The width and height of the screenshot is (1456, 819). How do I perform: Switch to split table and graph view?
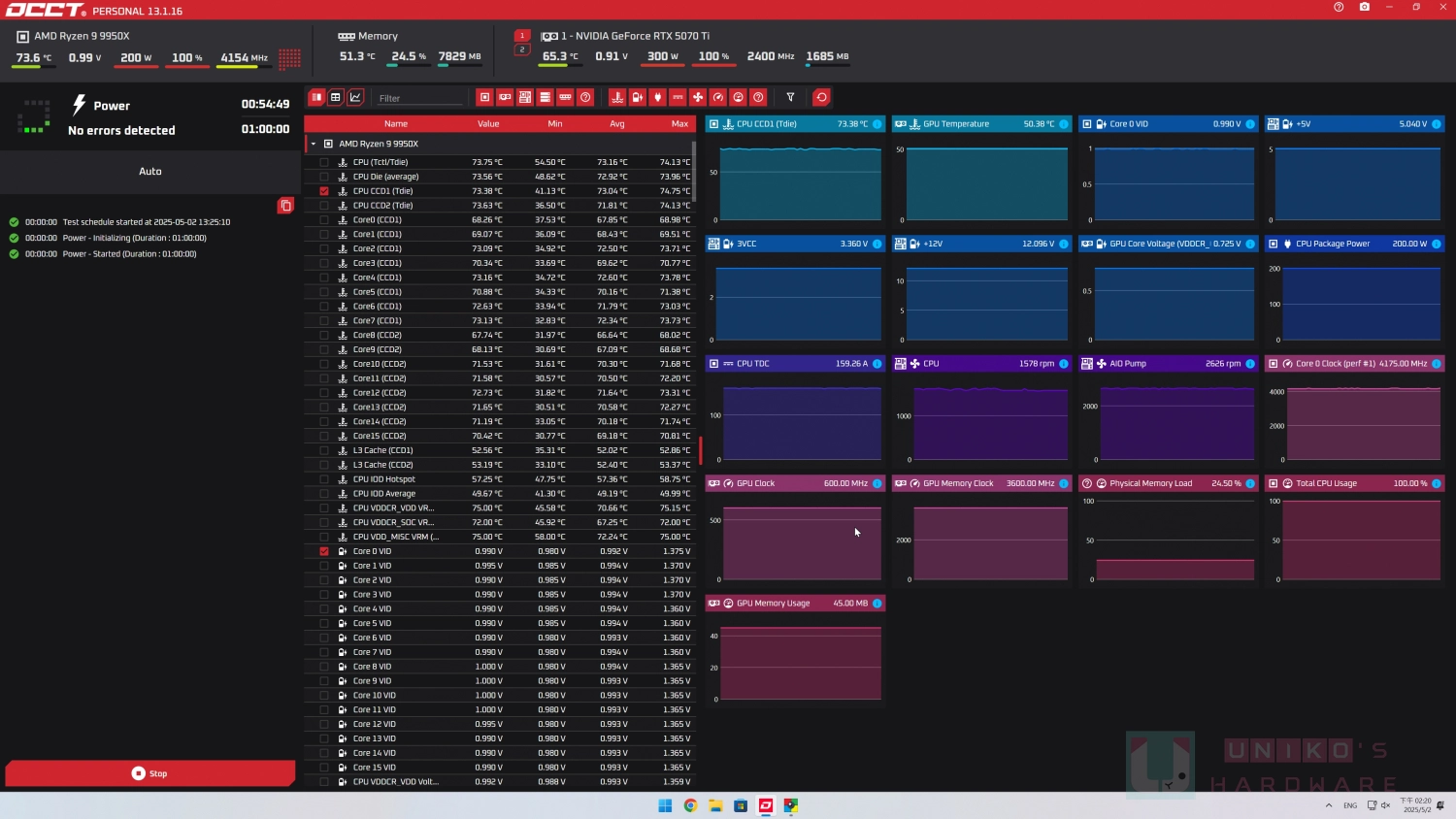(x=316, y=97)
